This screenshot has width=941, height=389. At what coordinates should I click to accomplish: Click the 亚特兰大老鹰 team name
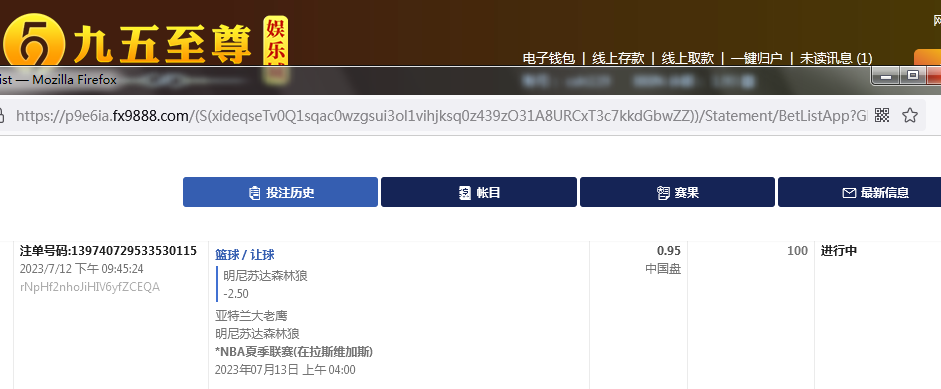251,315
